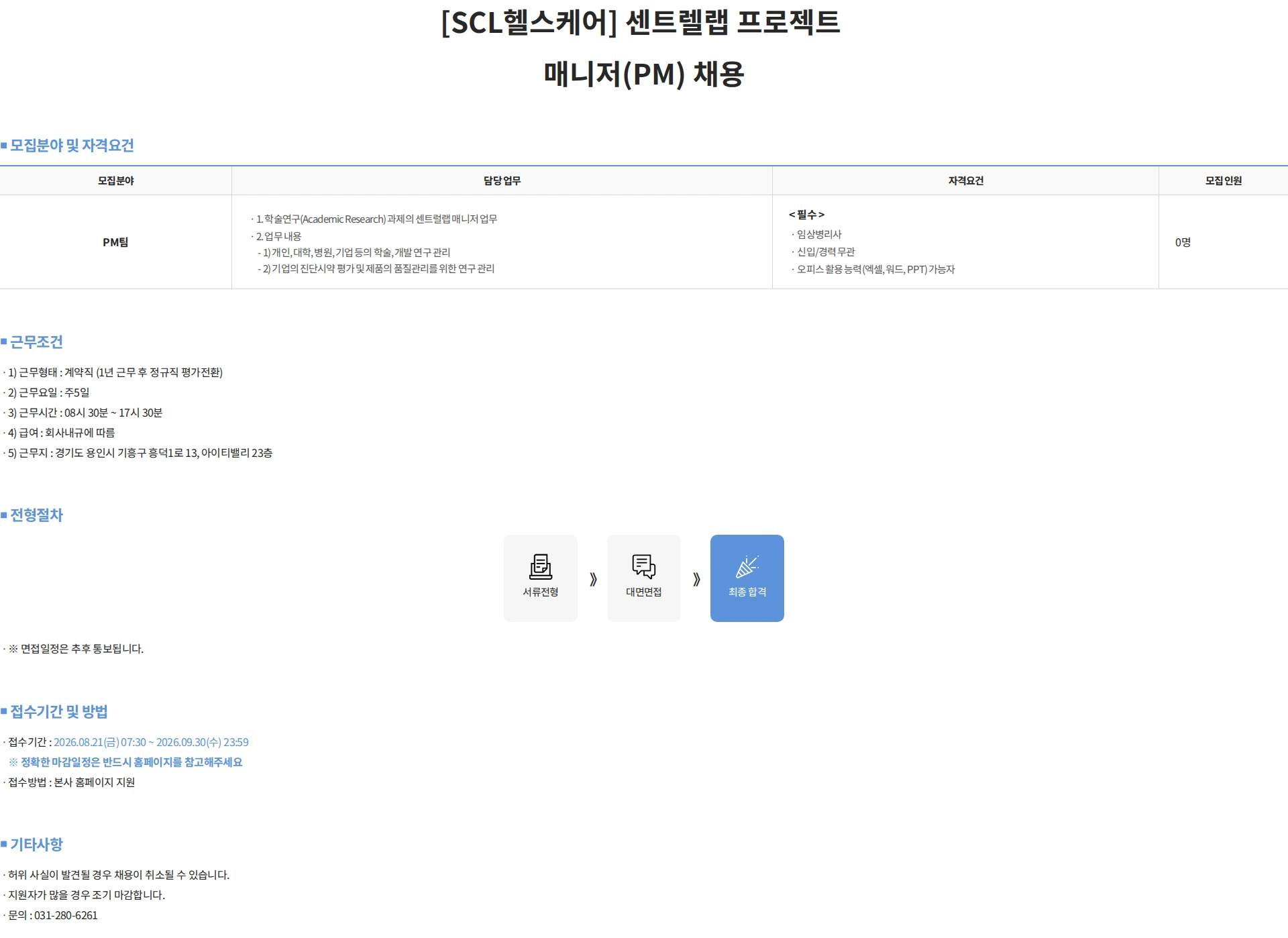Select the 서류전형 step label

point(541,592)
